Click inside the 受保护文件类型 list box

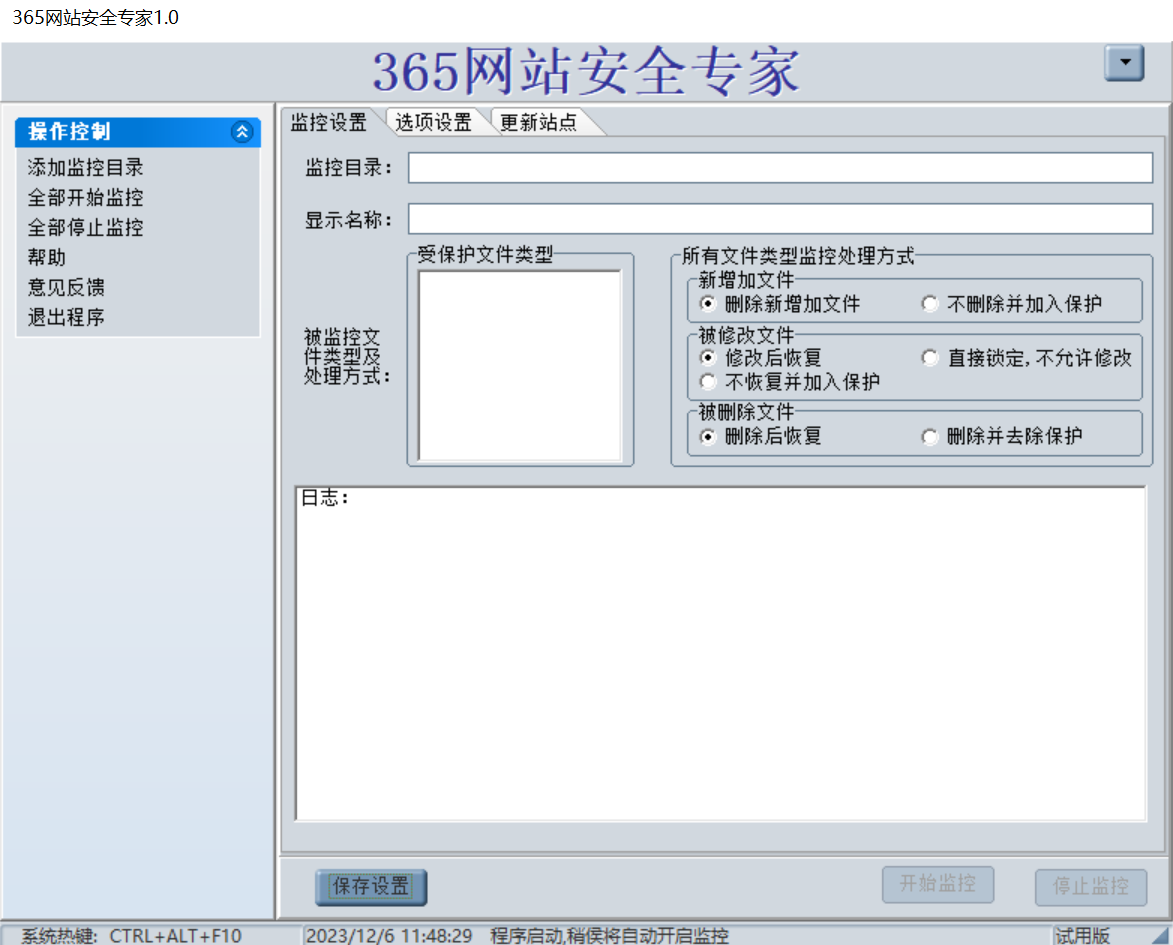point(519,365)
